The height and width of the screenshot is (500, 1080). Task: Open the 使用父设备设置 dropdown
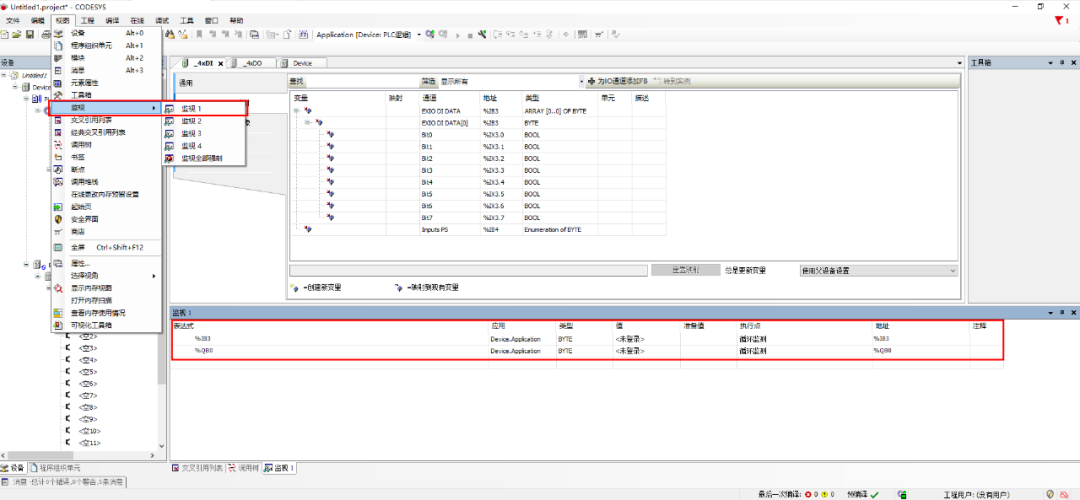point(951,270)
